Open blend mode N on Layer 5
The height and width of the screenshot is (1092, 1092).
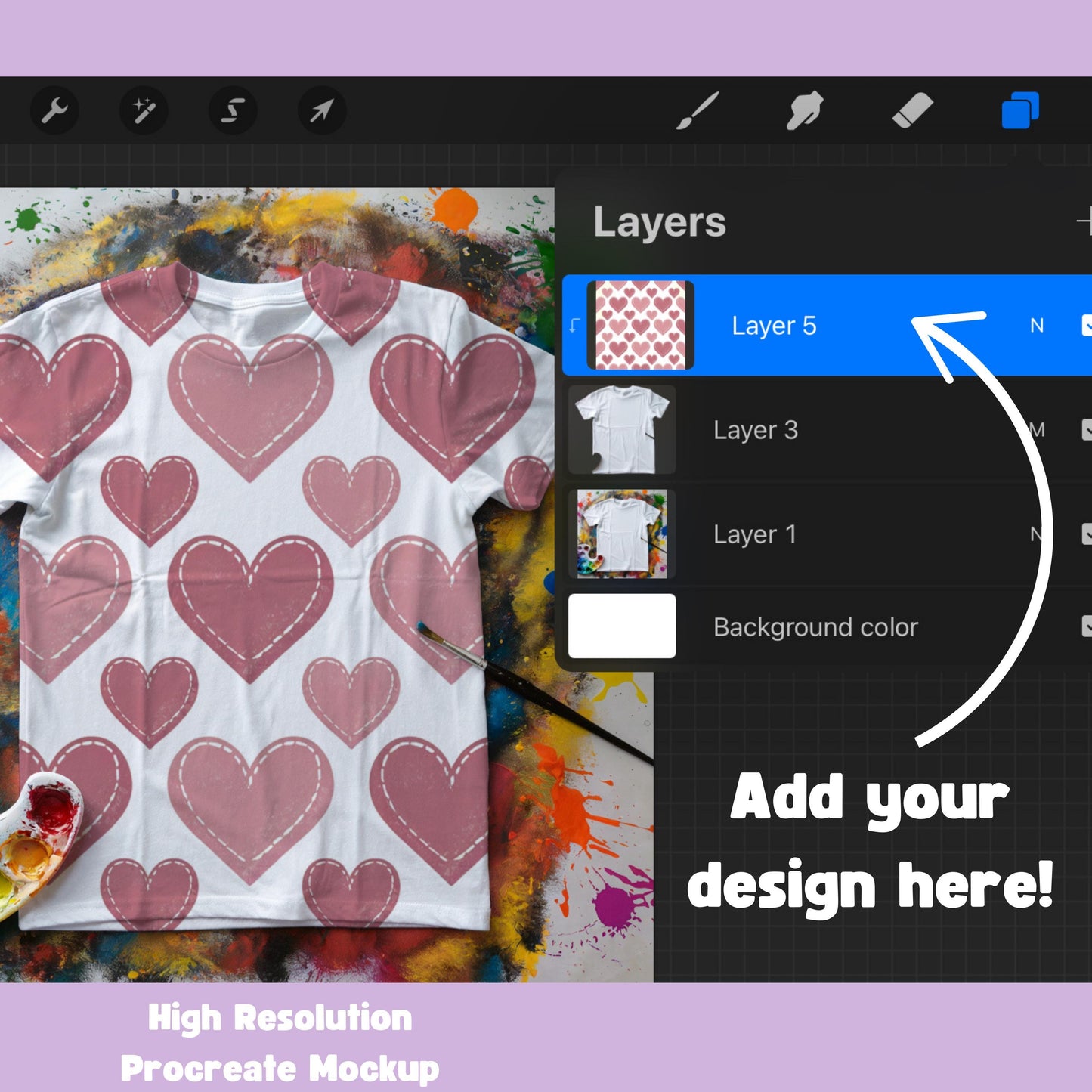tap(1037, 325)
